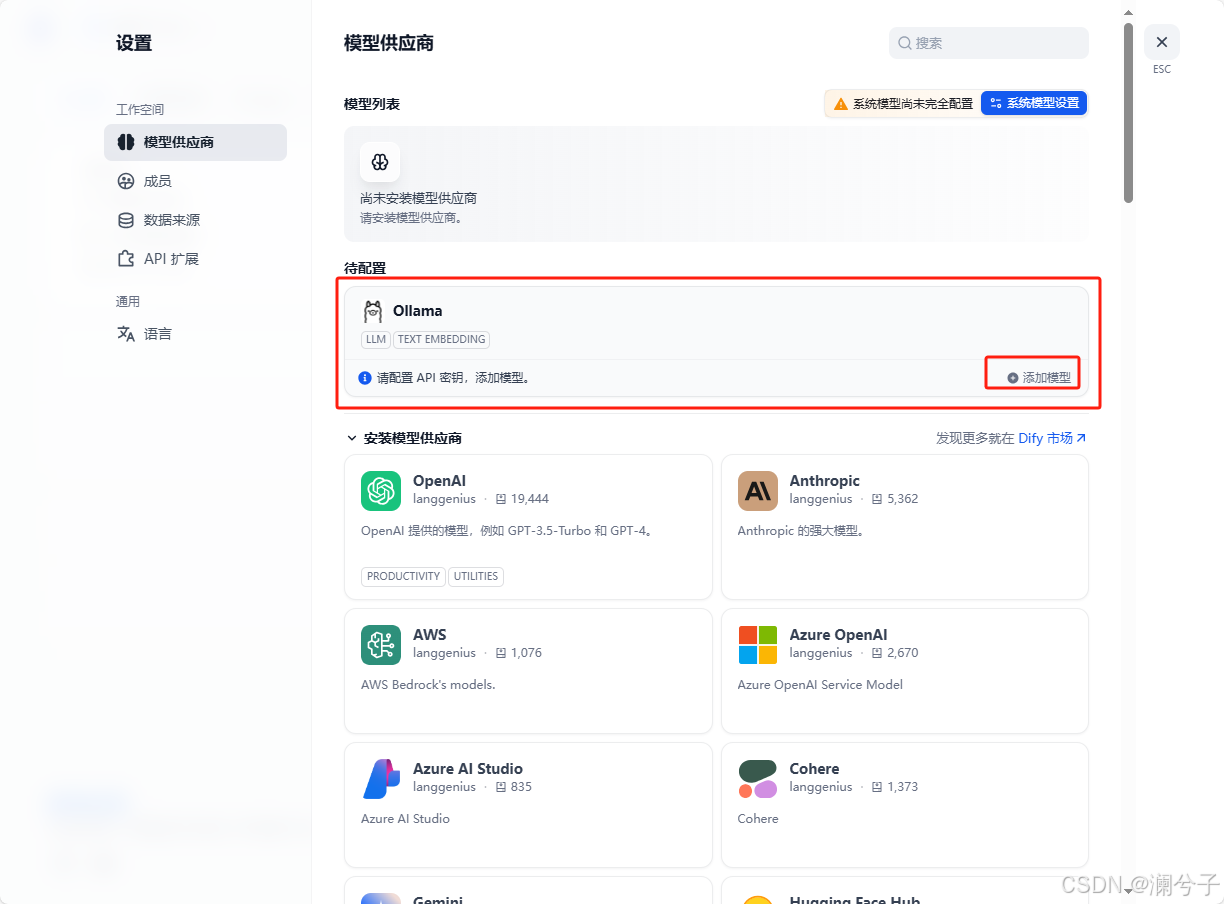The image size is (1224, 904).
Task: Select the Ollama provider name
Action: [x=417, y=311]
